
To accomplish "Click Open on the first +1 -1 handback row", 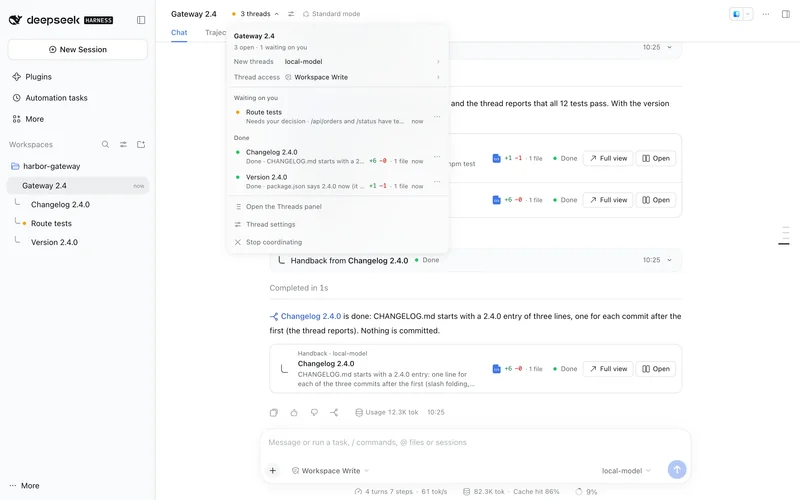I will coord(656,158).
